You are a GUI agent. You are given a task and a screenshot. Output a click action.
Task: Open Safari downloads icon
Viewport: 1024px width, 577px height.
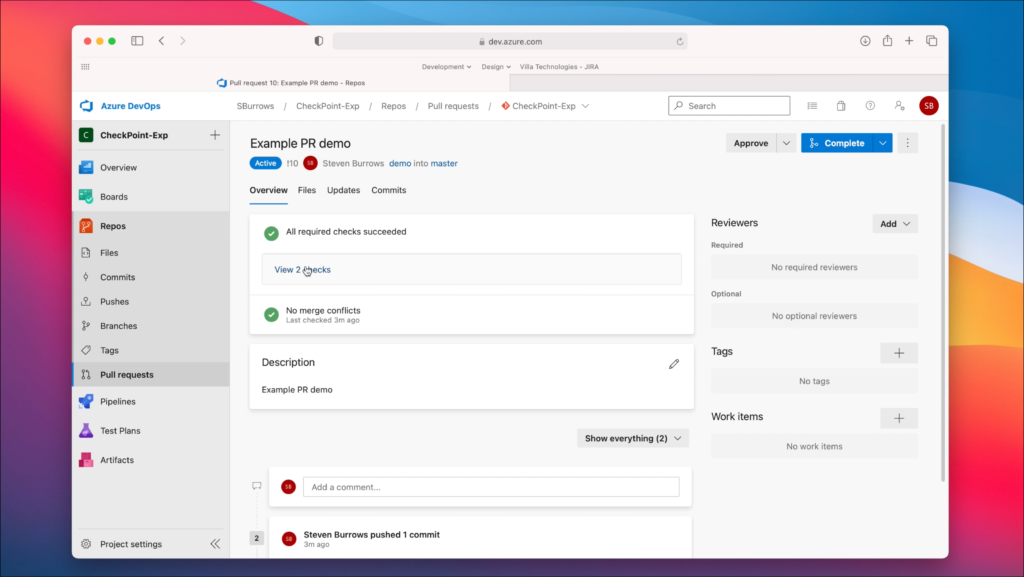coord(865,40)
